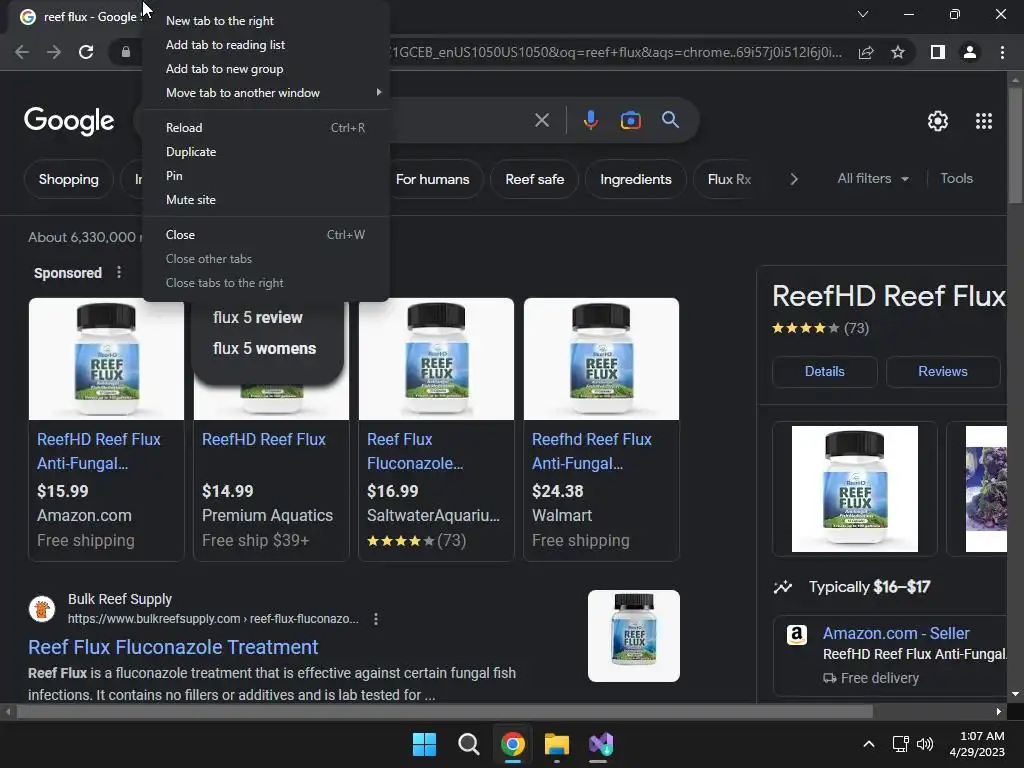This screenshot has height=768, width=1024.
Task: Select Add tab to new group
Action: click(x=266, y=69)
